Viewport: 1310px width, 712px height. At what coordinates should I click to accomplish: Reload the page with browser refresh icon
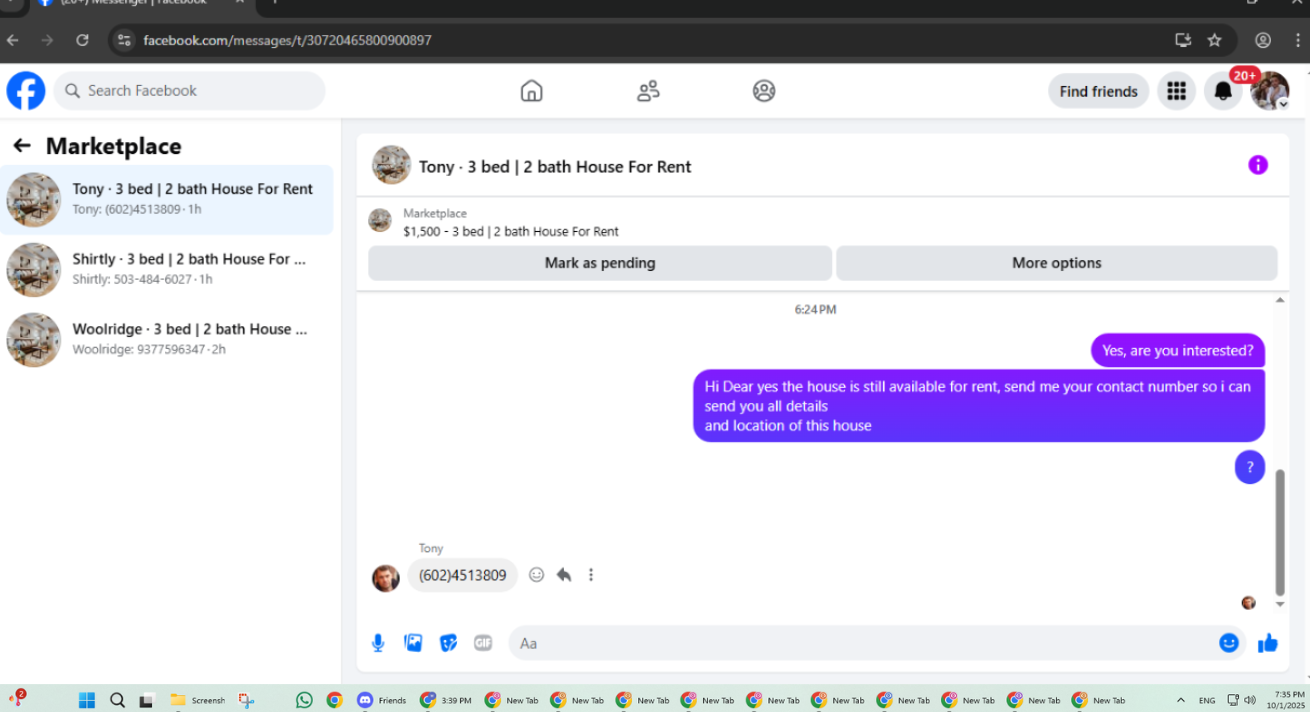(83, 40)
